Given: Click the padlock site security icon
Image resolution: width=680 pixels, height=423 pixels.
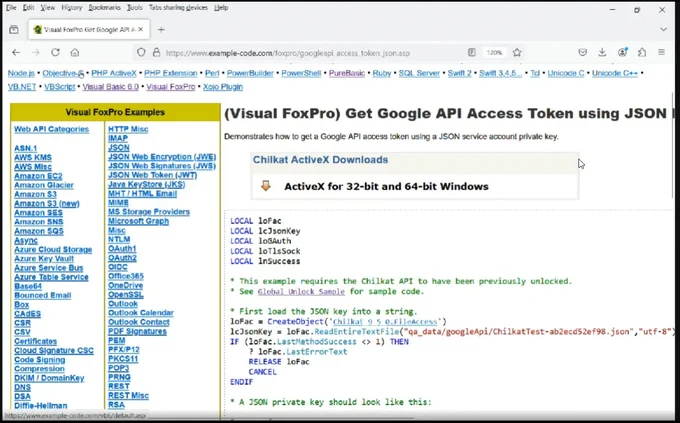Looking at the screenshot, I should [x=156, y=52].
